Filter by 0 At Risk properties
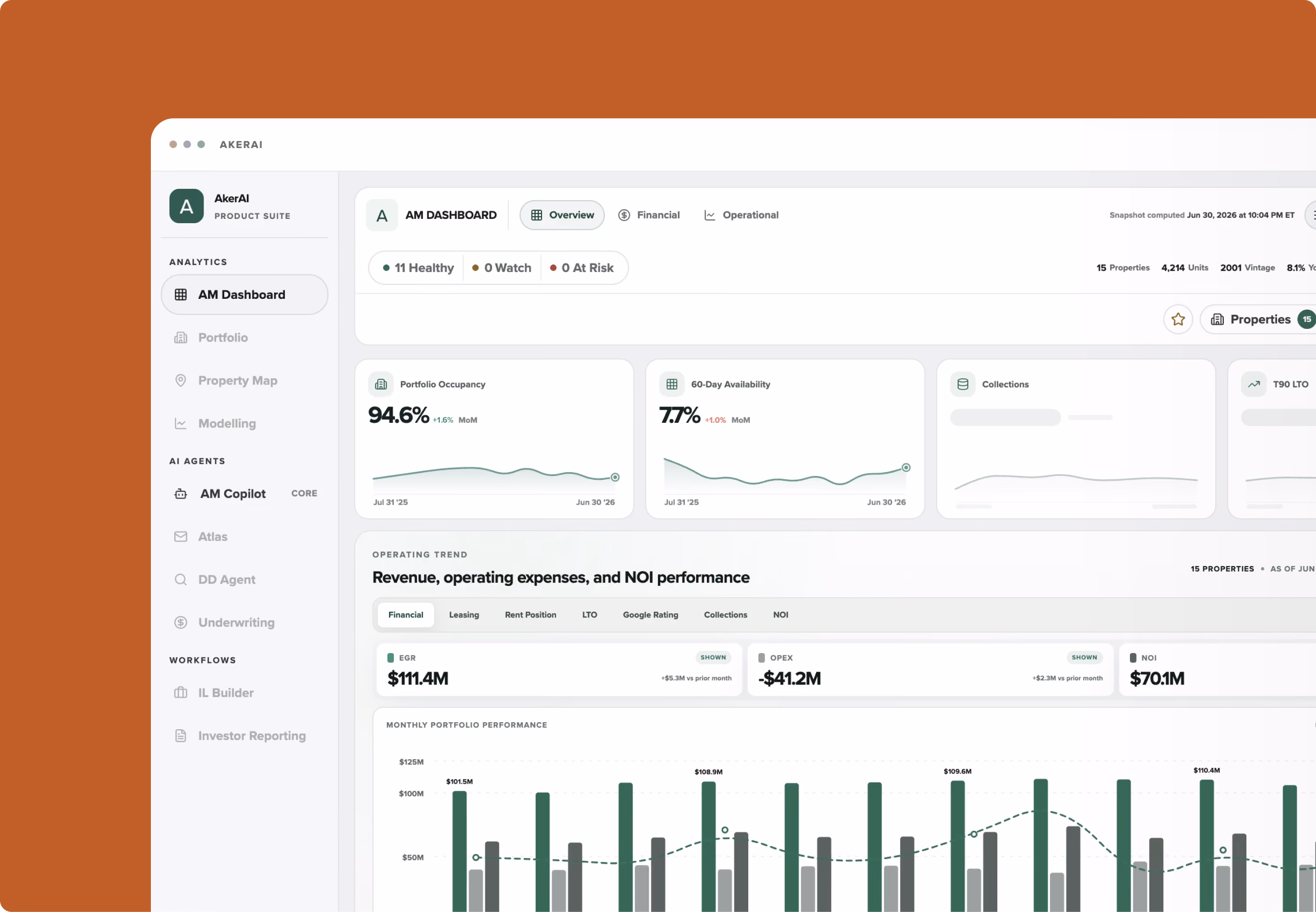This screenshot has width=1316, height=912. (x=581, y=268)
